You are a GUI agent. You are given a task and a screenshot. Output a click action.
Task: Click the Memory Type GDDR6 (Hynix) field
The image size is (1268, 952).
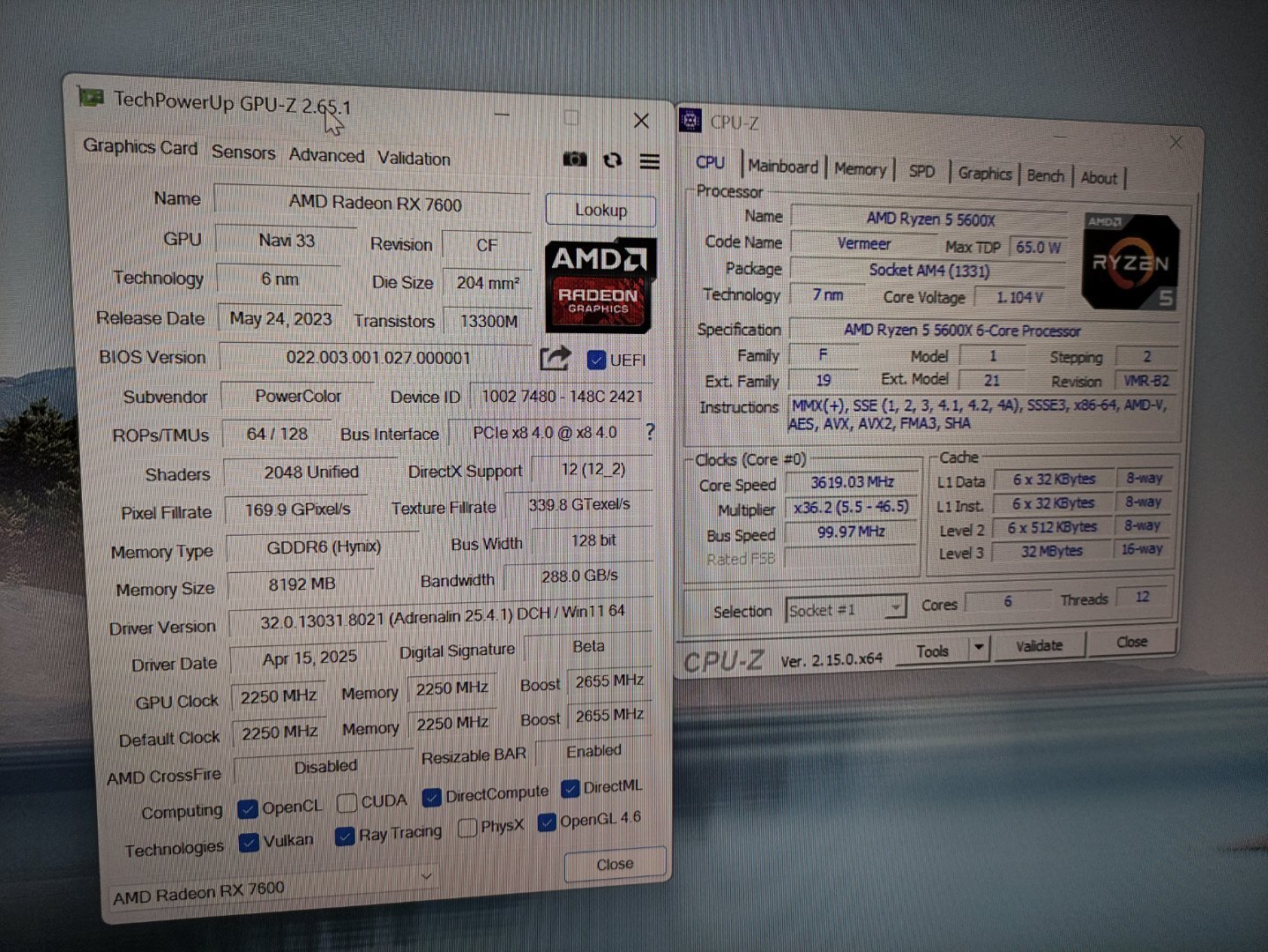click(x=323, y=547)
